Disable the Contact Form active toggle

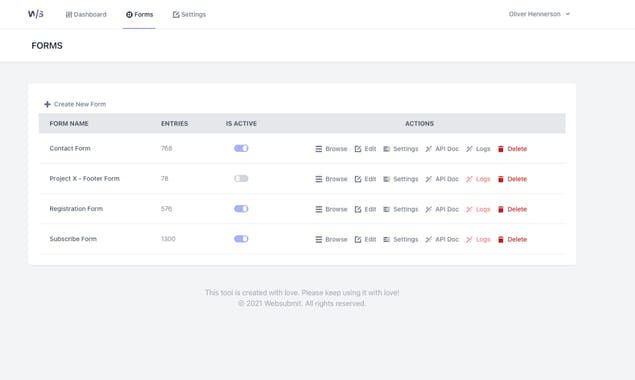(241, 148)
